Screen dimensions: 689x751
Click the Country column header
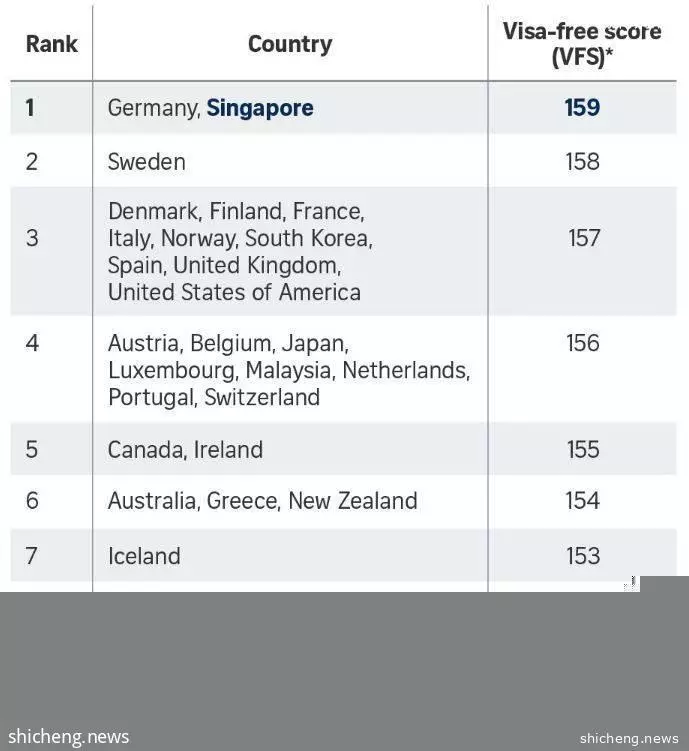290,45
